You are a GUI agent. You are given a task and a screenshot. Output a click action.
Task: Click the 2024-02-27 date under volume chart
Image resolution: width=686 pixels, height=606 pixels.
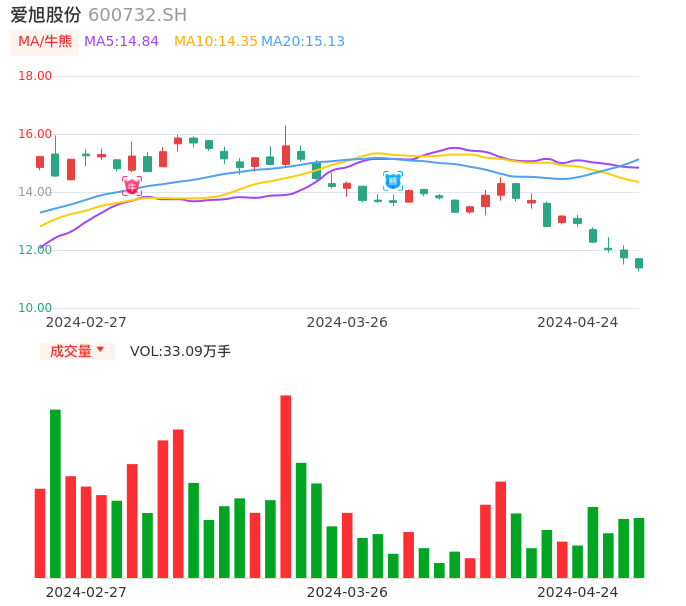point(86,592)
